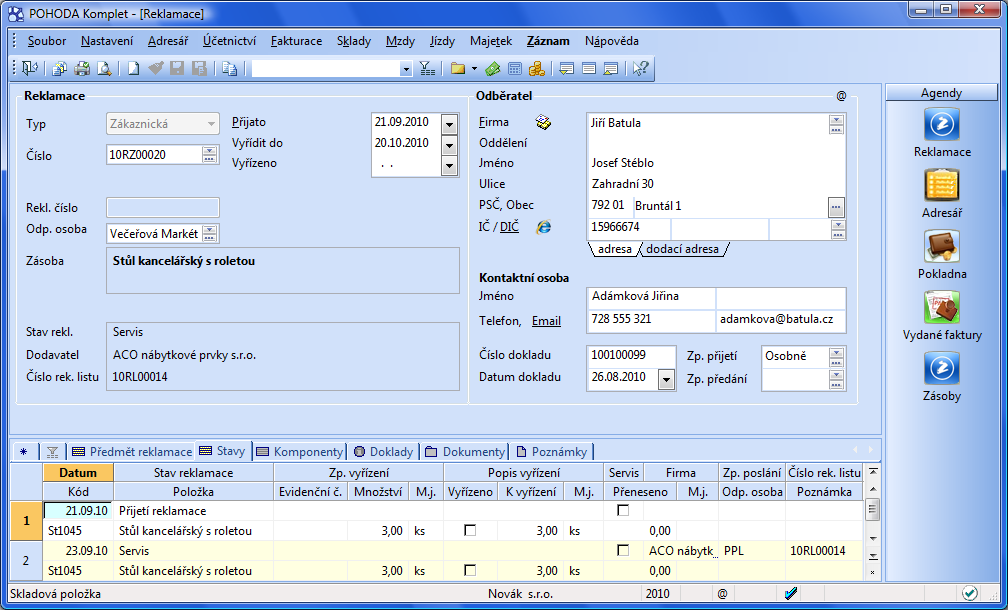Click the help pointer question mark icon

[x=640, y=69]
